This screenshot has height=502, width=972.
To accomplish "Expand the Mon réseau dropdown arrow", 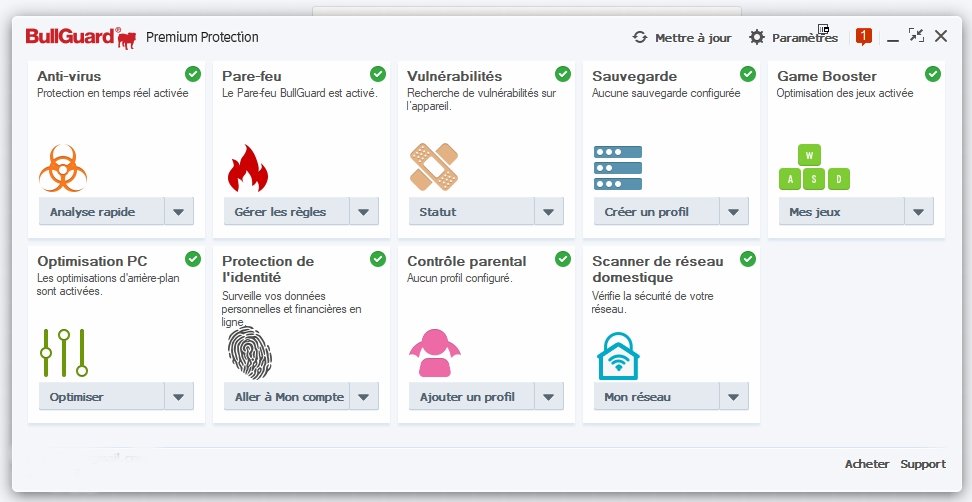I will (733, 397).
